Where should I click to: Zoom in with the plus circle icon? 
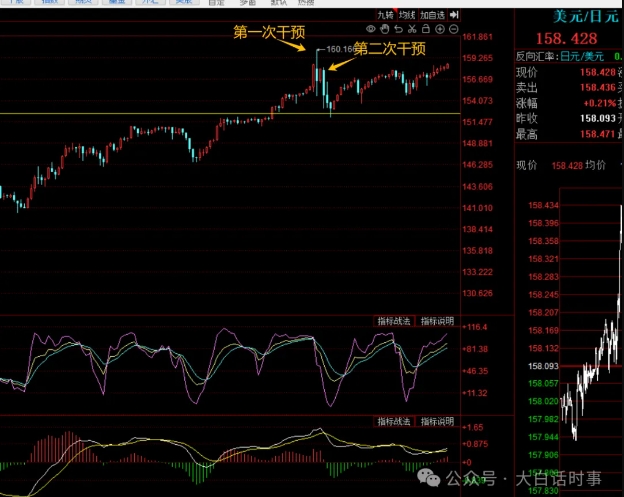click(440, 29)
